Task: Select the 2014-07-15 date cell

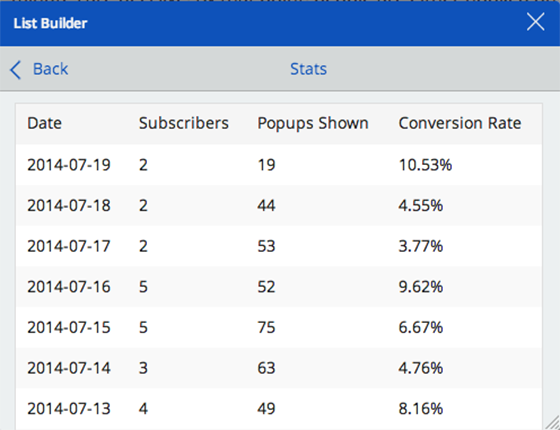Action: [69, 328]
